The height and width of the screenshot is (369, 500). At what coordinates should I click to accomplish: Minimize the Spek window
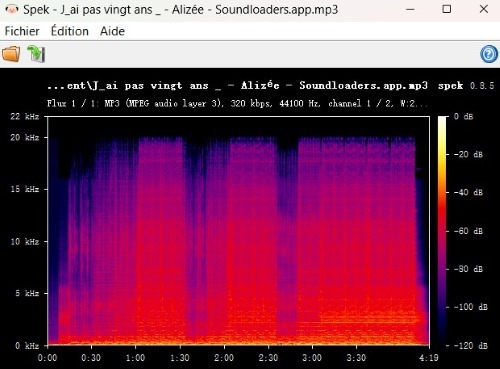pyautogui.click(x=410, y=9)
